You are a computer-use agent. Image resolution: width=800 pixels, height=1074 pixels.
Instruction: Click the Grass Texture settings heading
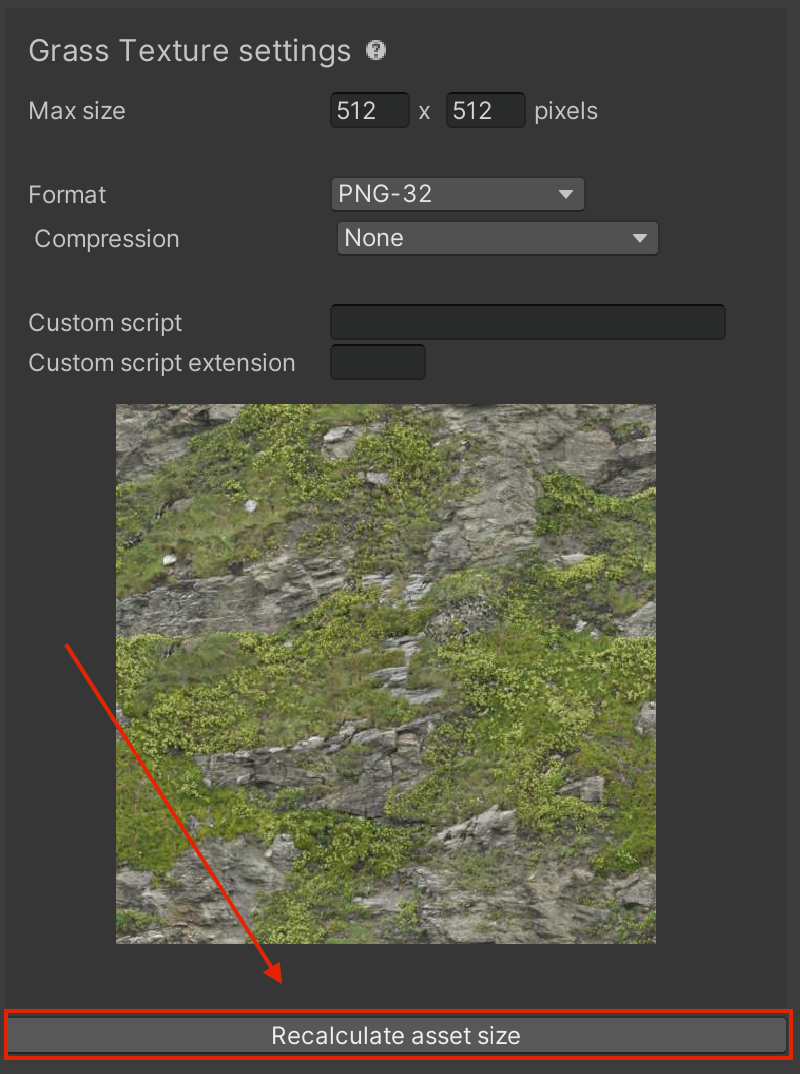[190, 51]
